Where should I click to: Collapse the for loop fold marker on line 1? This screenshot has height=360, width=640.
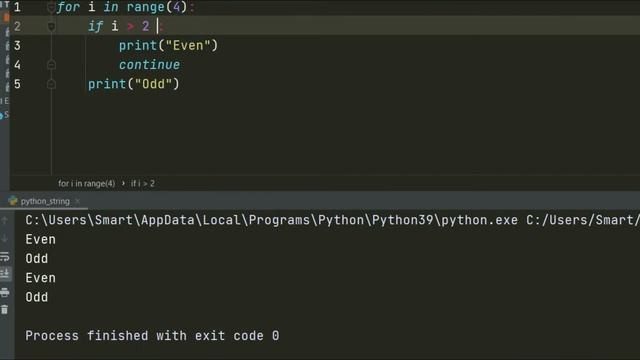point(51,7)
